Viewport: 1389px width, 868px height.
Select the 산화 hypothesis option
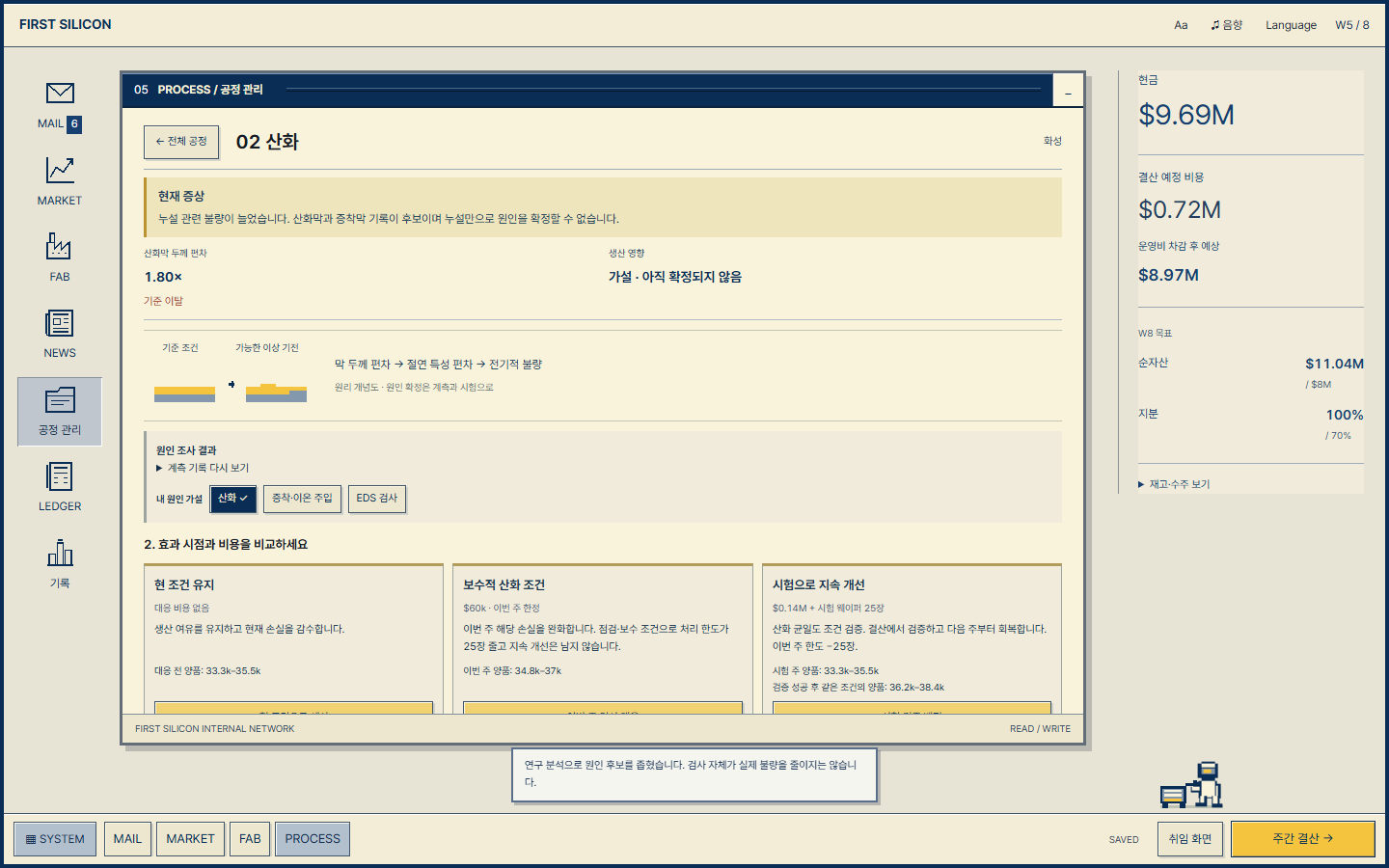click(233, 499)
